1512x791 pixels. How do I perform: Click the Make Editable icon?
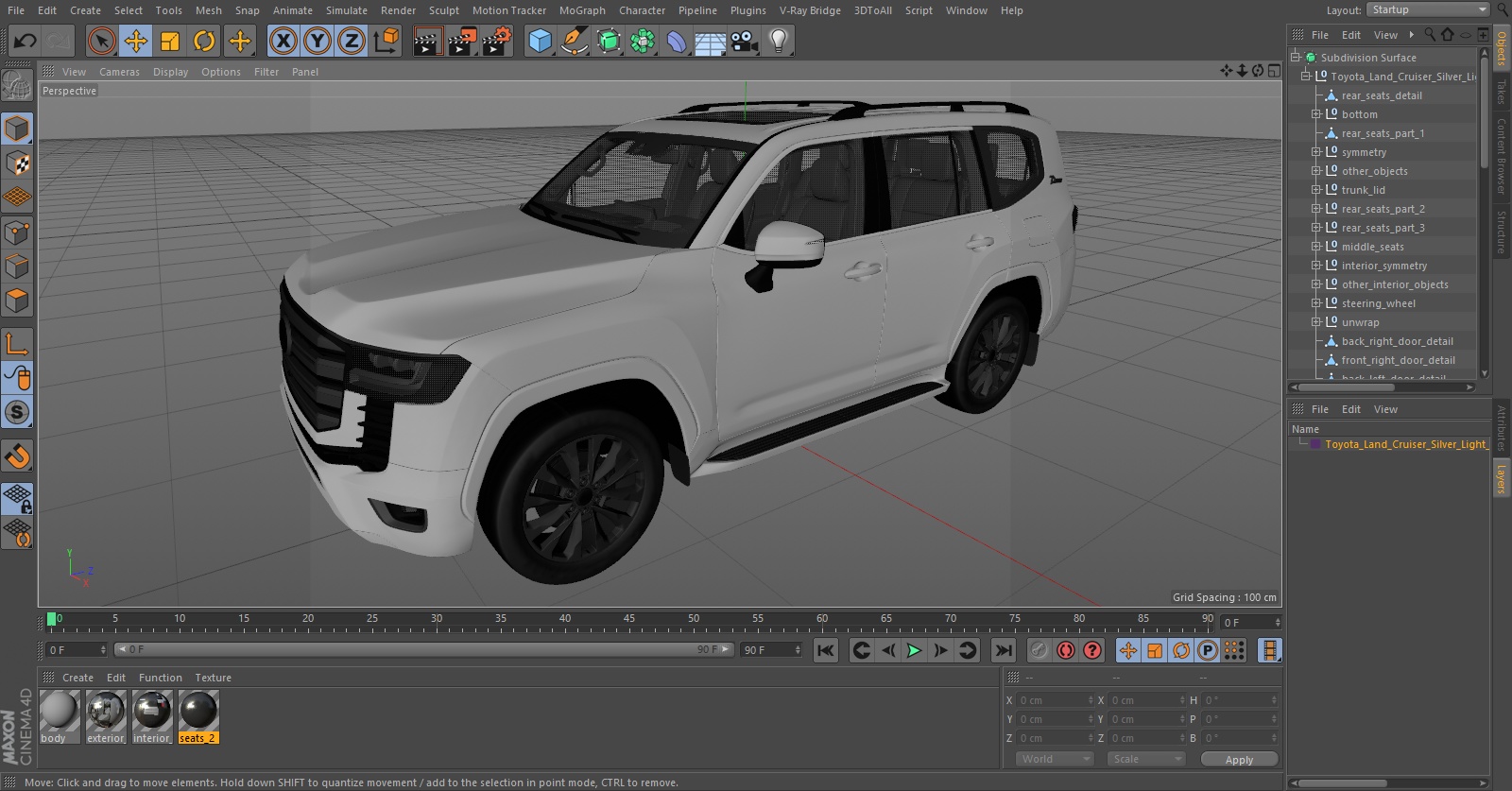click(x=17, y=86)
